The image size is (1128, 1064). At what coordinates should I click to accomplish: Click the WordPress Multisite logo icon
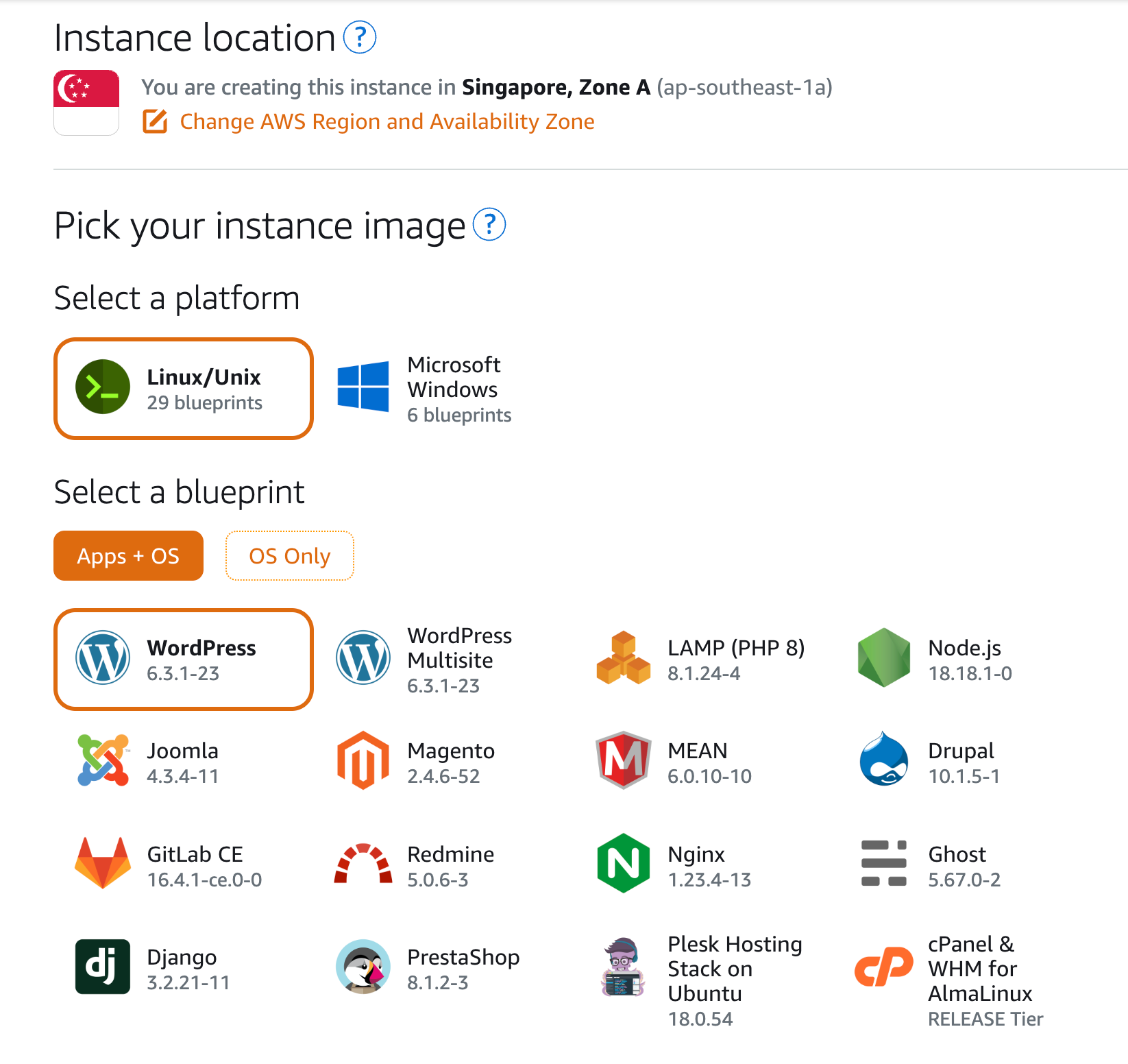pos(363,658)
